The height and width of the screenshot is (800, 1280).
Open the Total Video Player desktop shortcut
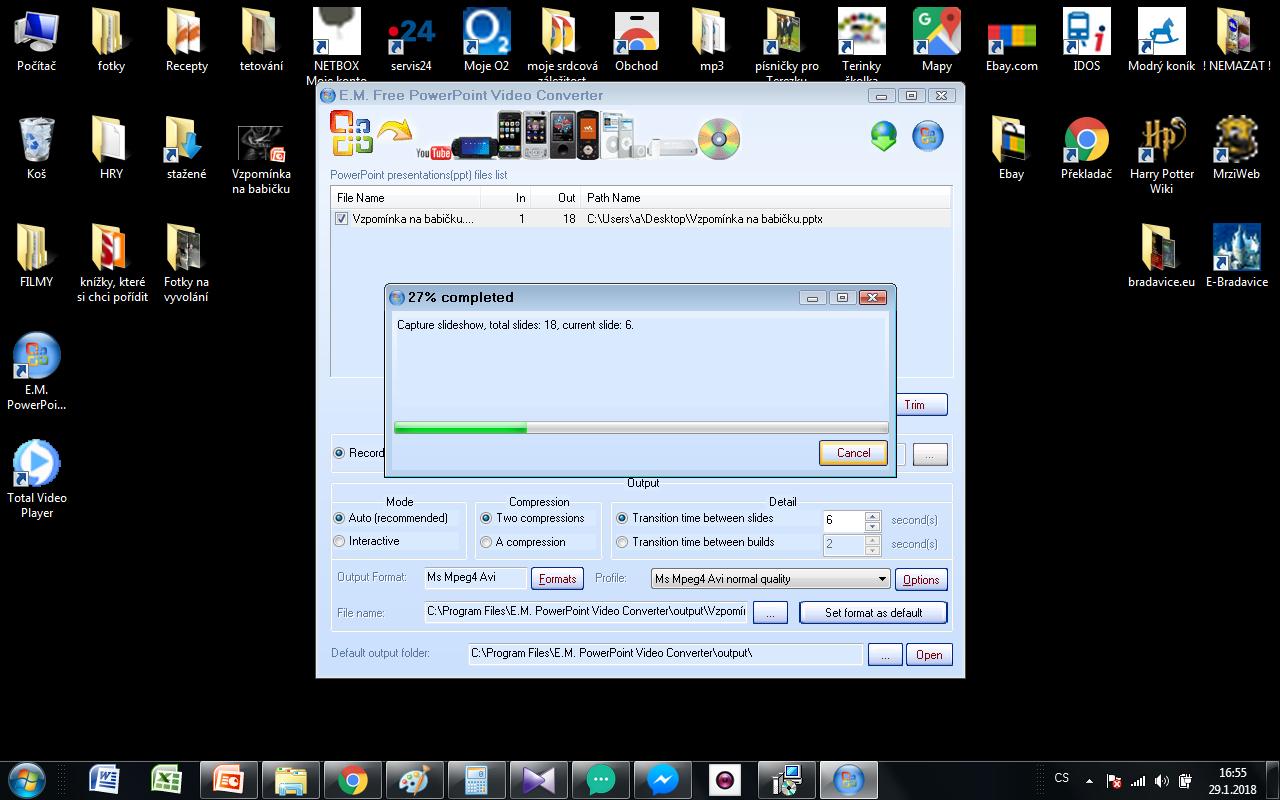[x=37, y=465]
